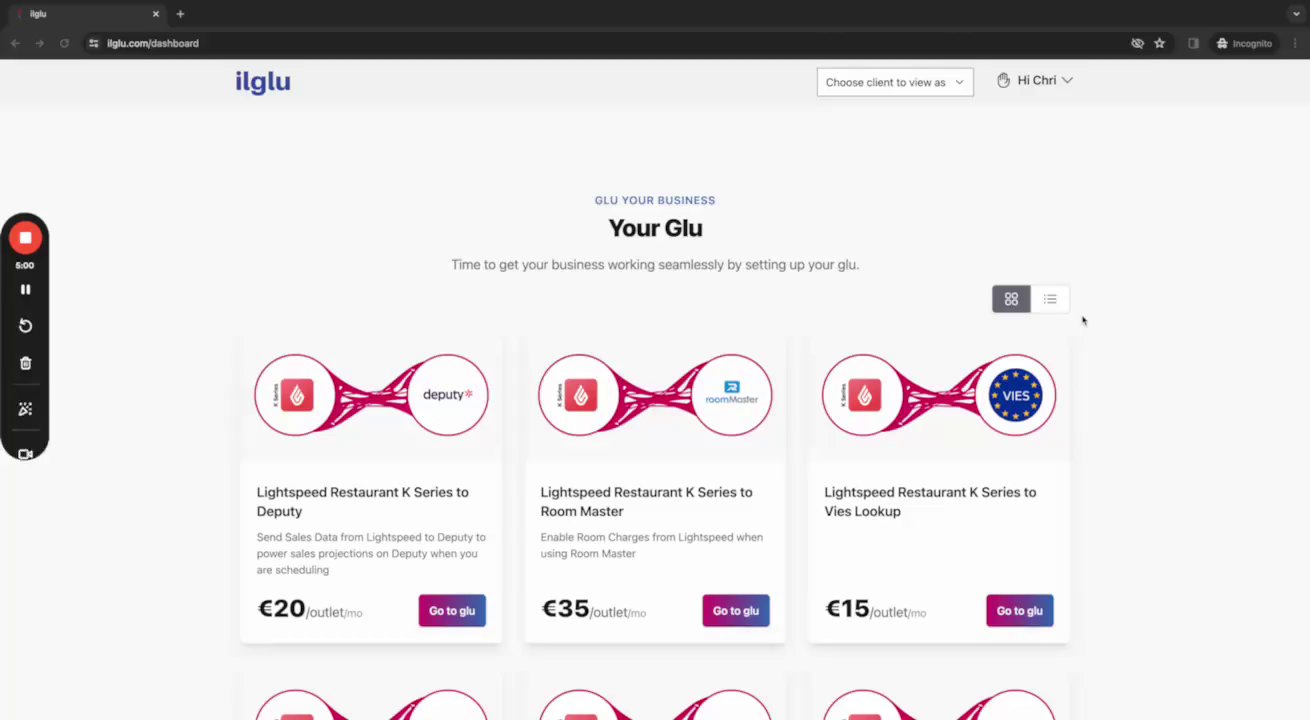Delete the recording with the trash icon

click(x=25, y=364)
